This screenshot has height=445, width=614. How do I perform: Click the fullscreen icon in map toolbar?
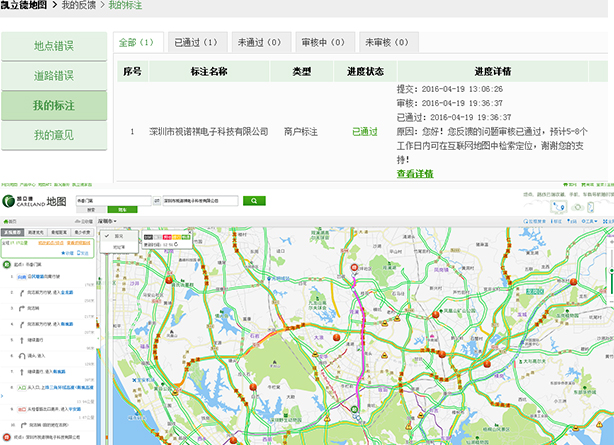tap(607, 221)
